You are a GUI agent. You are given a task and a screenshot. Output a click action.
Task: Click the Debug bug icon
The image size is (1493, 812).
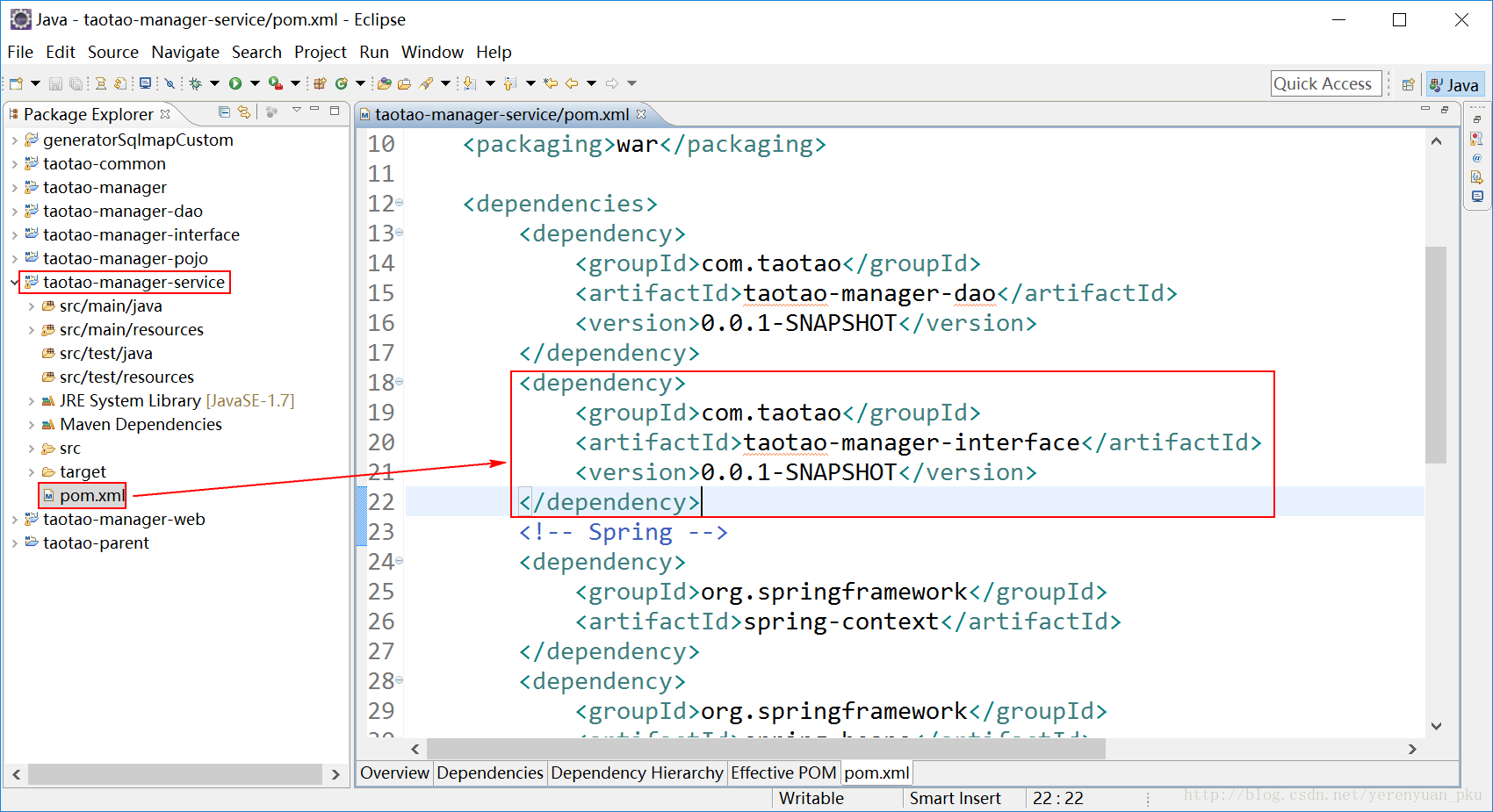(195, 83)
